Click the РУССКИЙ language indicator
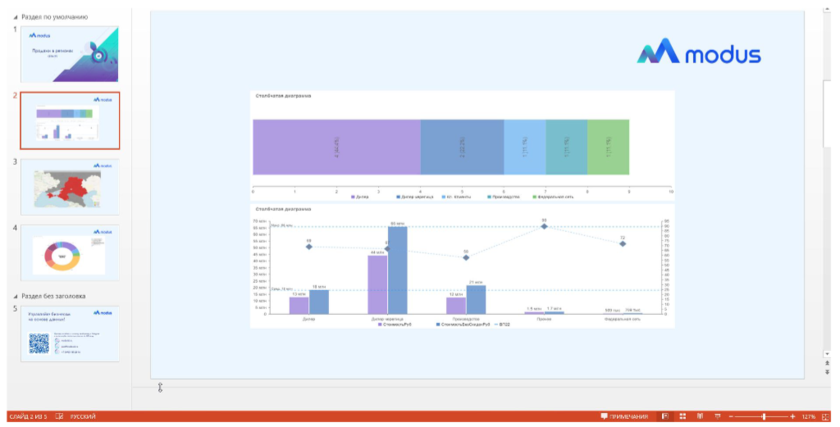 tap(83, 416)
